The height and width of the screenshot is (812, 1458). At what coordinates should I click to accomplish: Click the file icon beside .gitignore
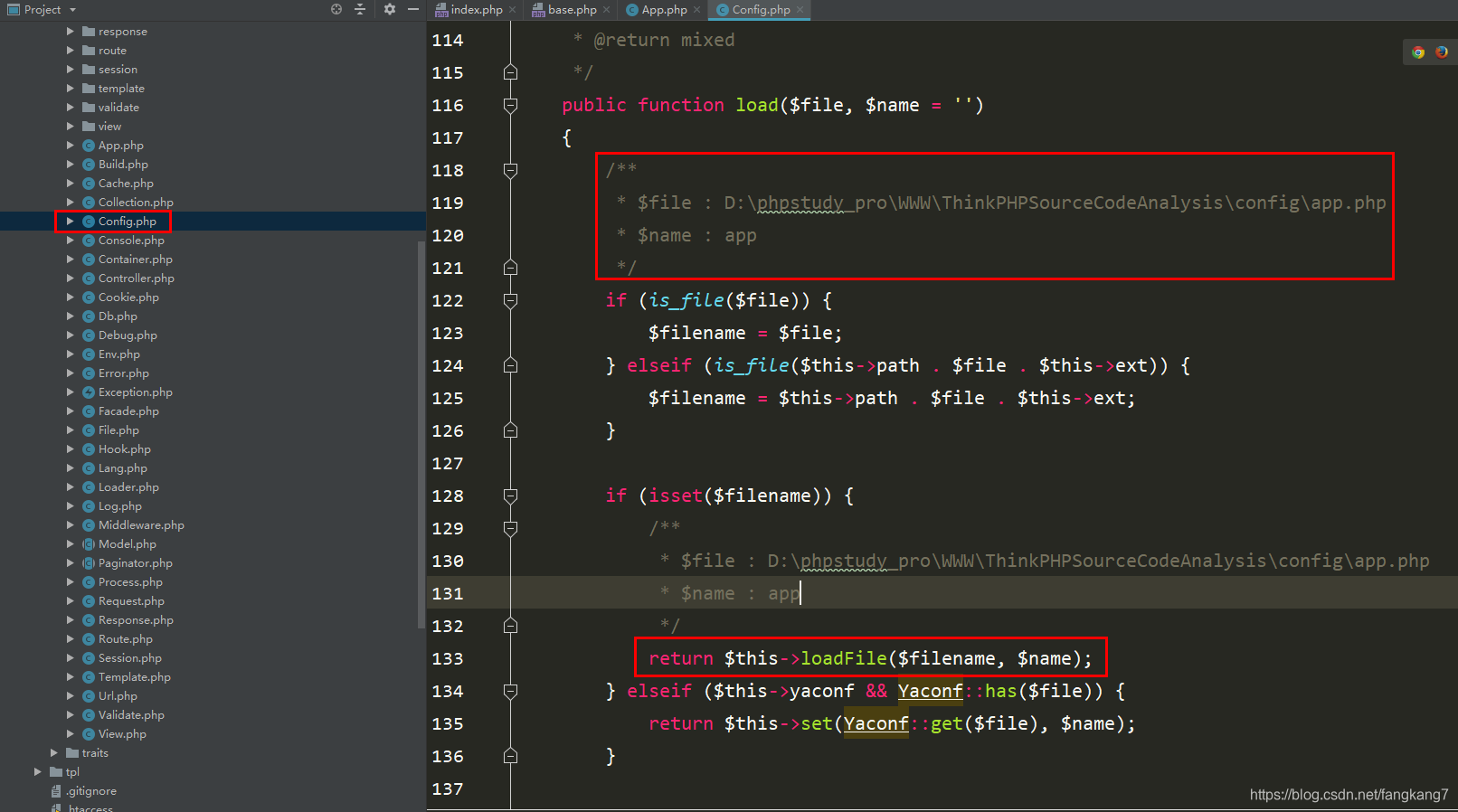(x=56, y=791)
